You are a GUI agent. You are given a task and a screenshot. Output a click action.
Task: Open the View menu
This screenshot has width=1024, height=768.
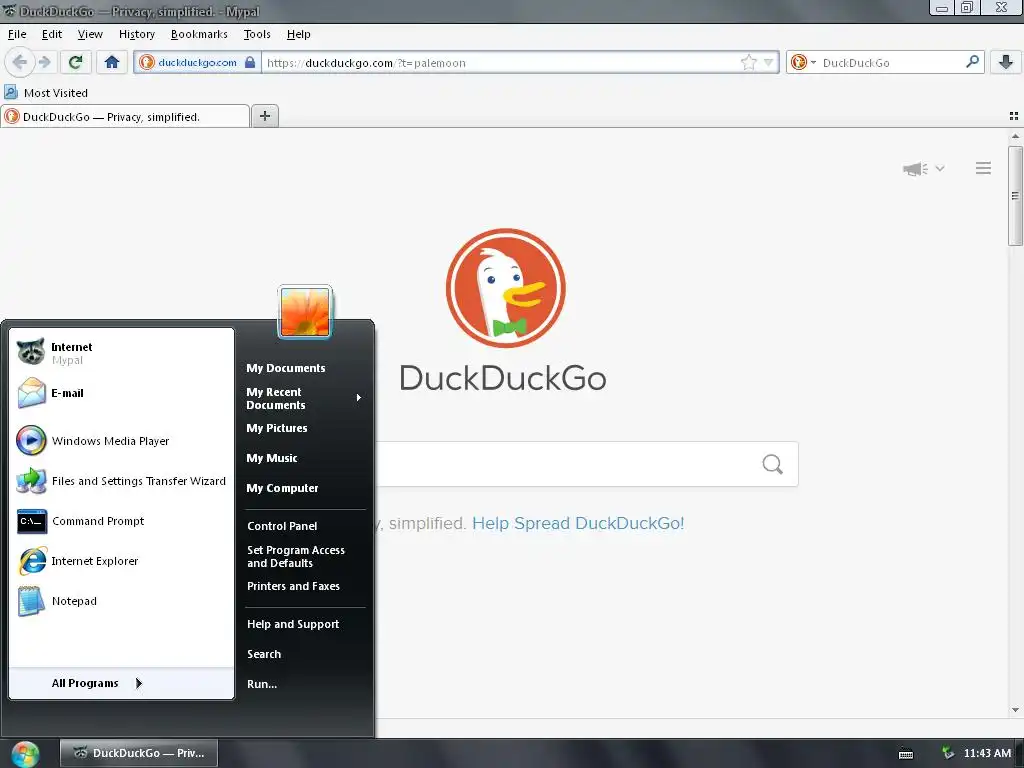tap(89, 34)
